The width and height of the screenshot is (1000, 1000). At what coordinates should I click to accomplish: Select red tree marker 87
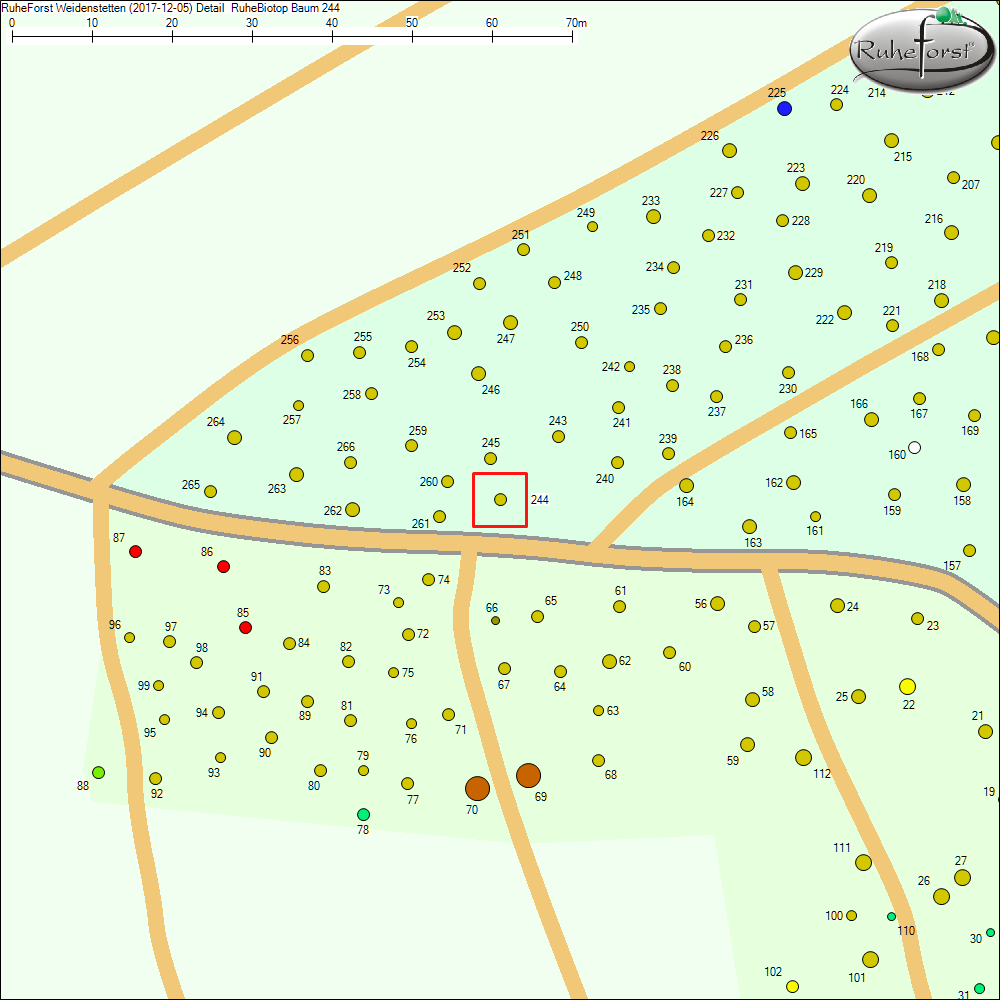136,550
